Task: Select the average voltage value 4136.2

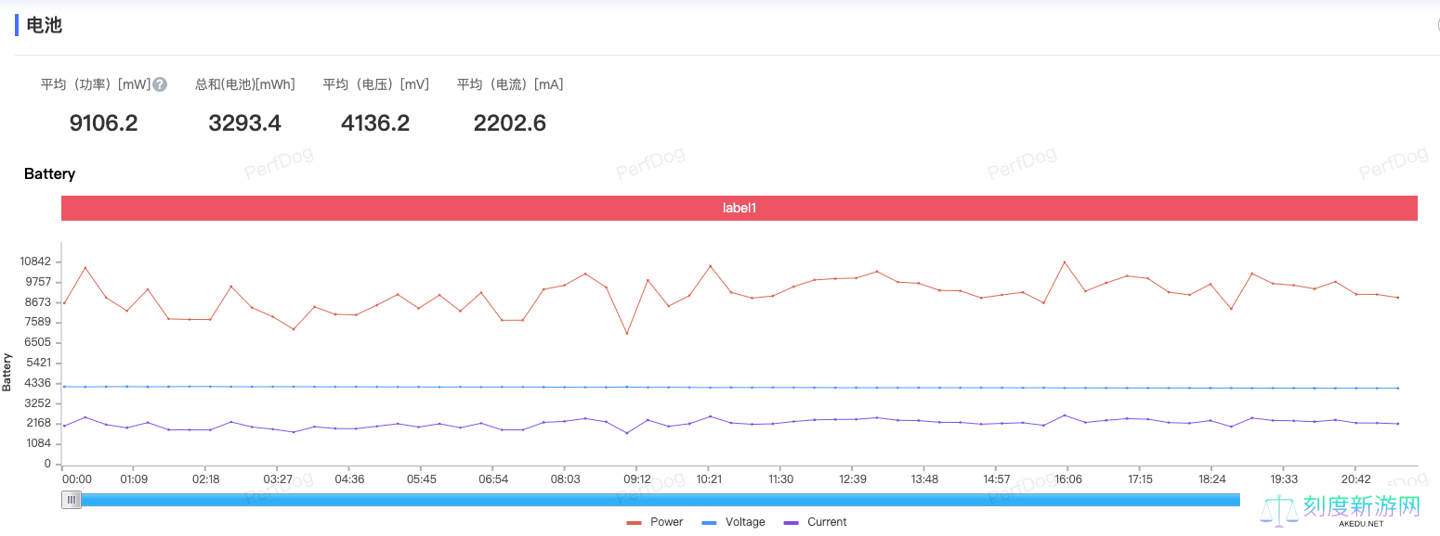Action: [x=375, y=123]
